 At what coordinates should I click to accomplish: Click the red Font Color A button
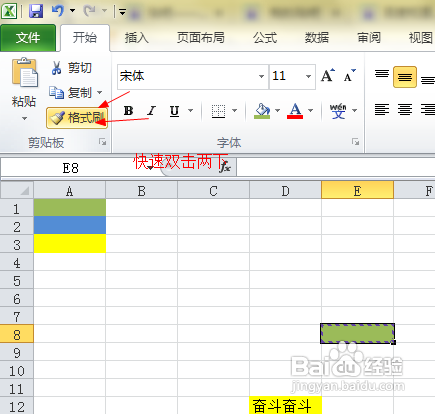point(295,110)
